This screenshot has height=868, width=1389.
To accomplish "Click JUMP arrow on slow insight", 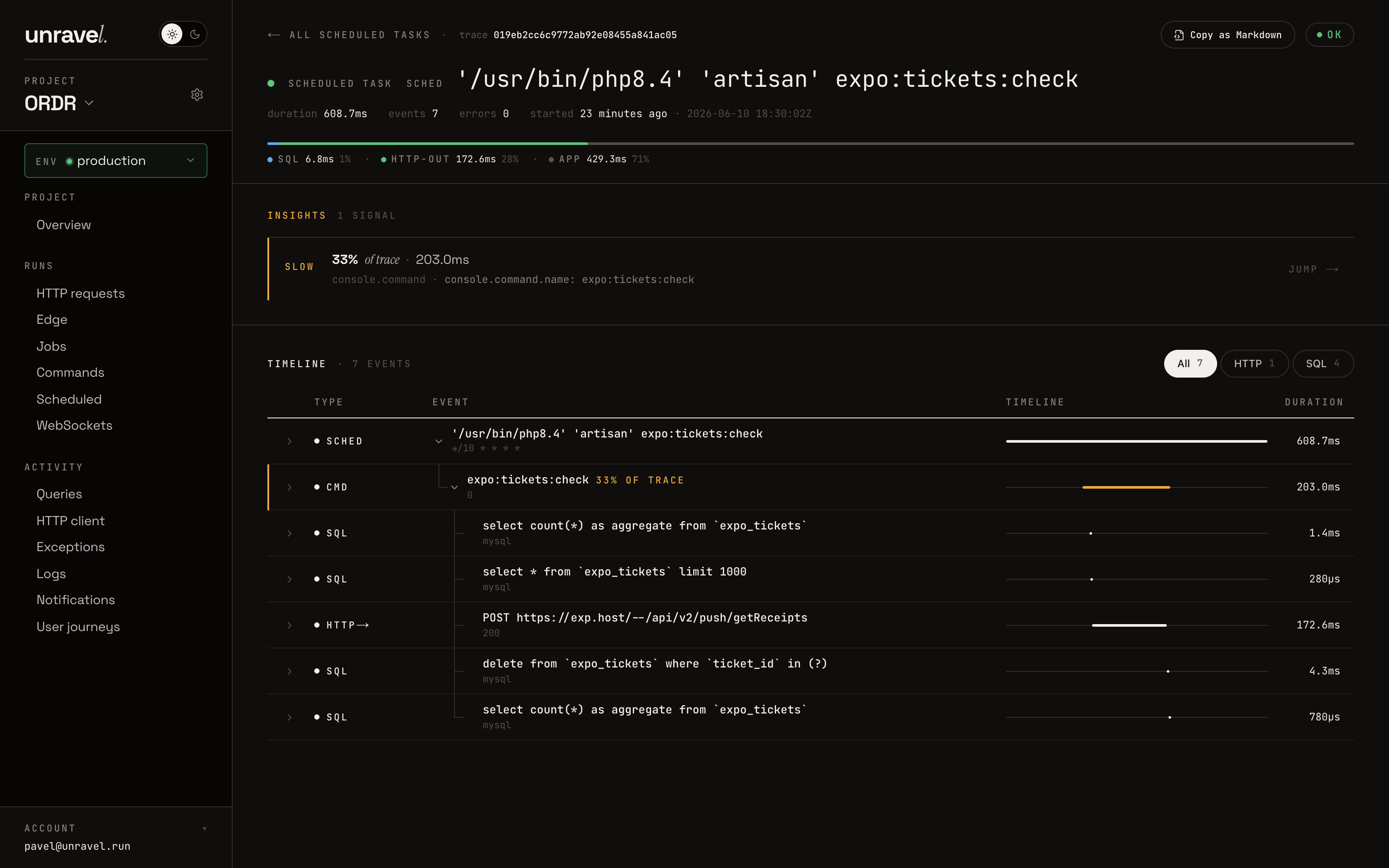I will 1313,269.
